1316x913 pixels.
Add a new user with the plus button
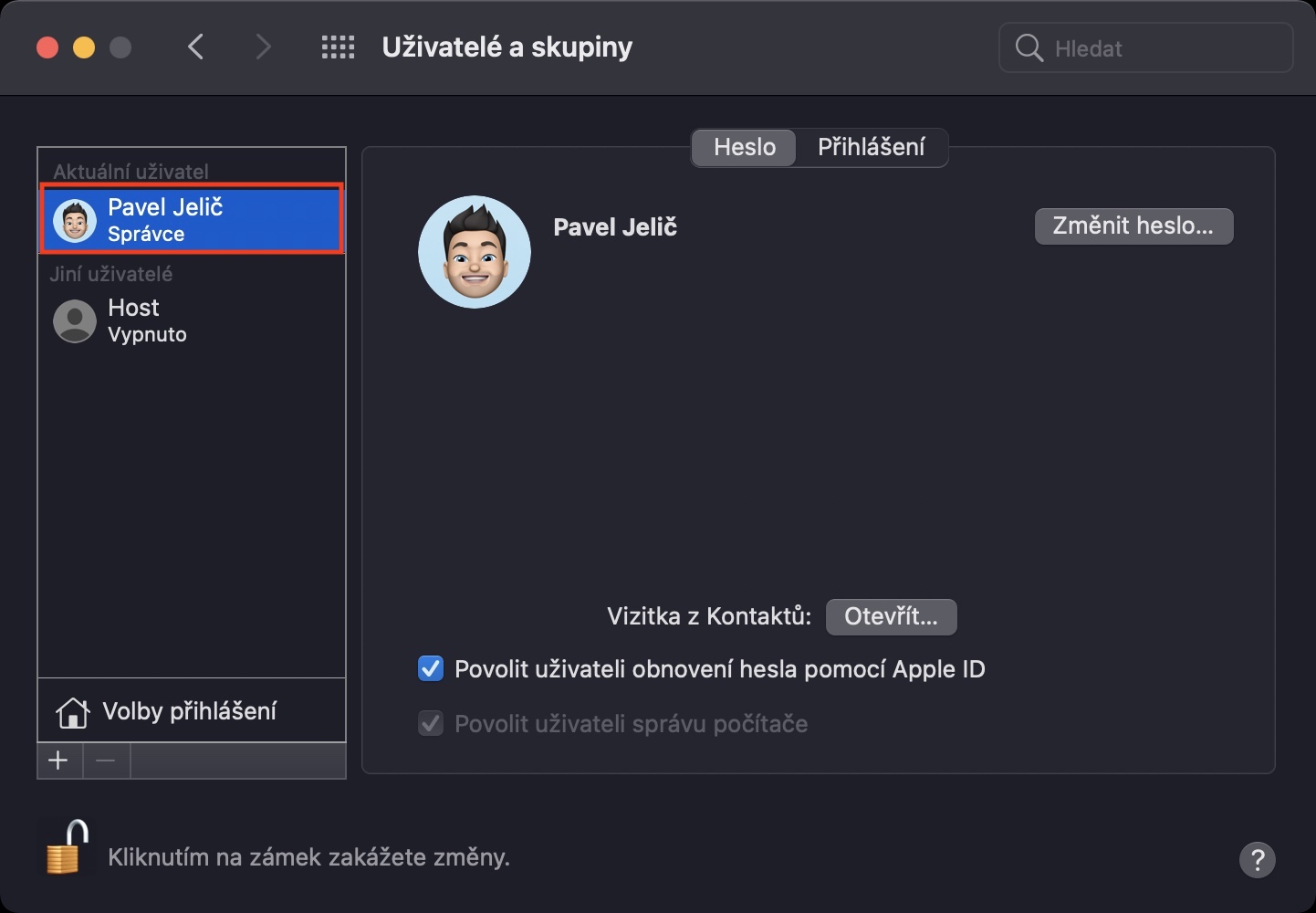point(59,761)
